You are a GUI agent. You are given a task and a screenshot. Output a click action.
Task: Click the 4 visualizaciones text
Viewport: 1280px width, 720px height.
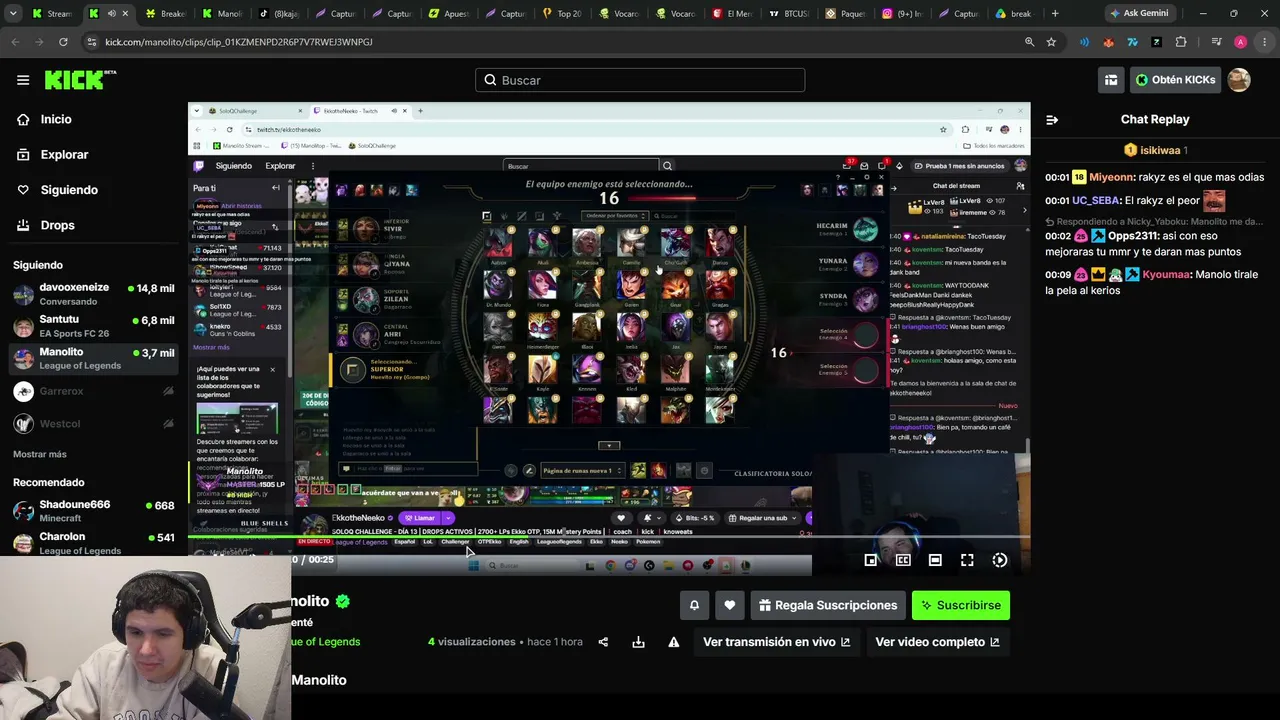[x=472, y=642]
